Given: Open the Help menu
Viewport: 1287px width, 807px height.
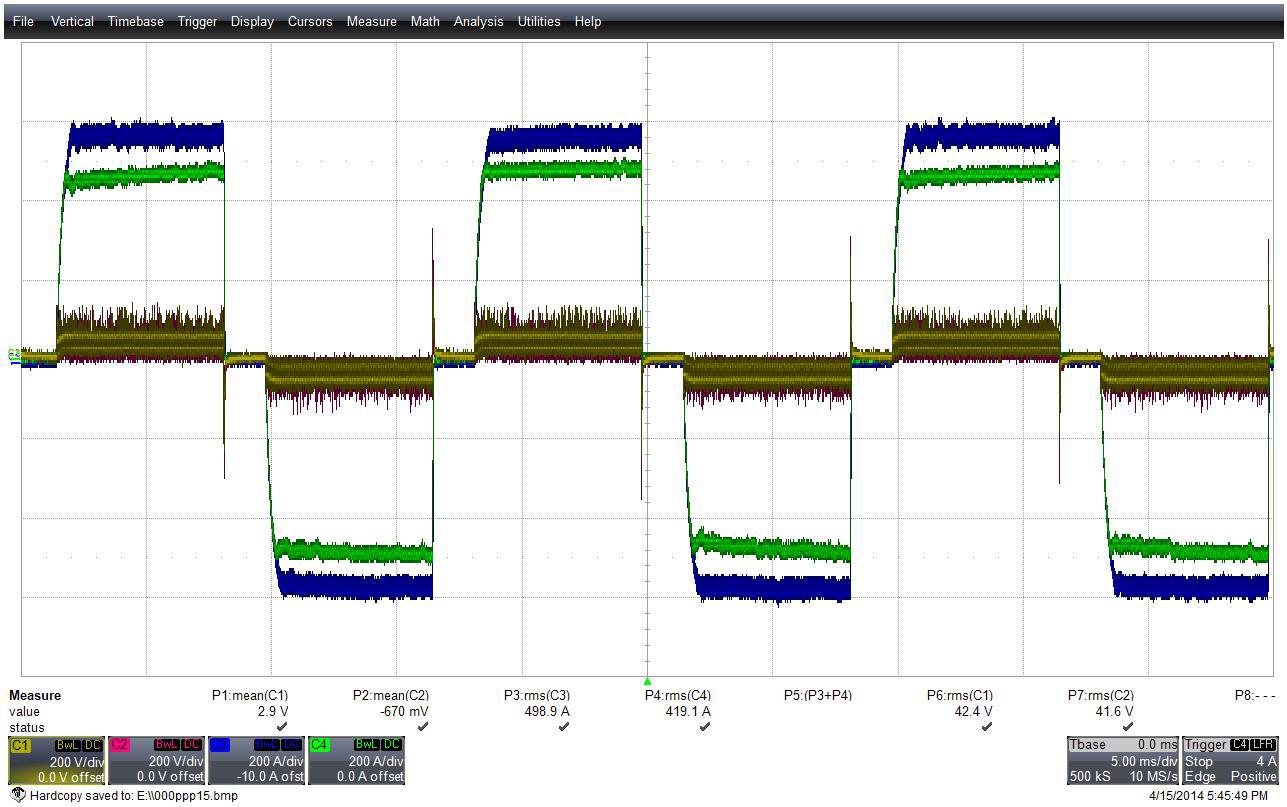Looking at the screenshot, I should click(x=588, y=21).
